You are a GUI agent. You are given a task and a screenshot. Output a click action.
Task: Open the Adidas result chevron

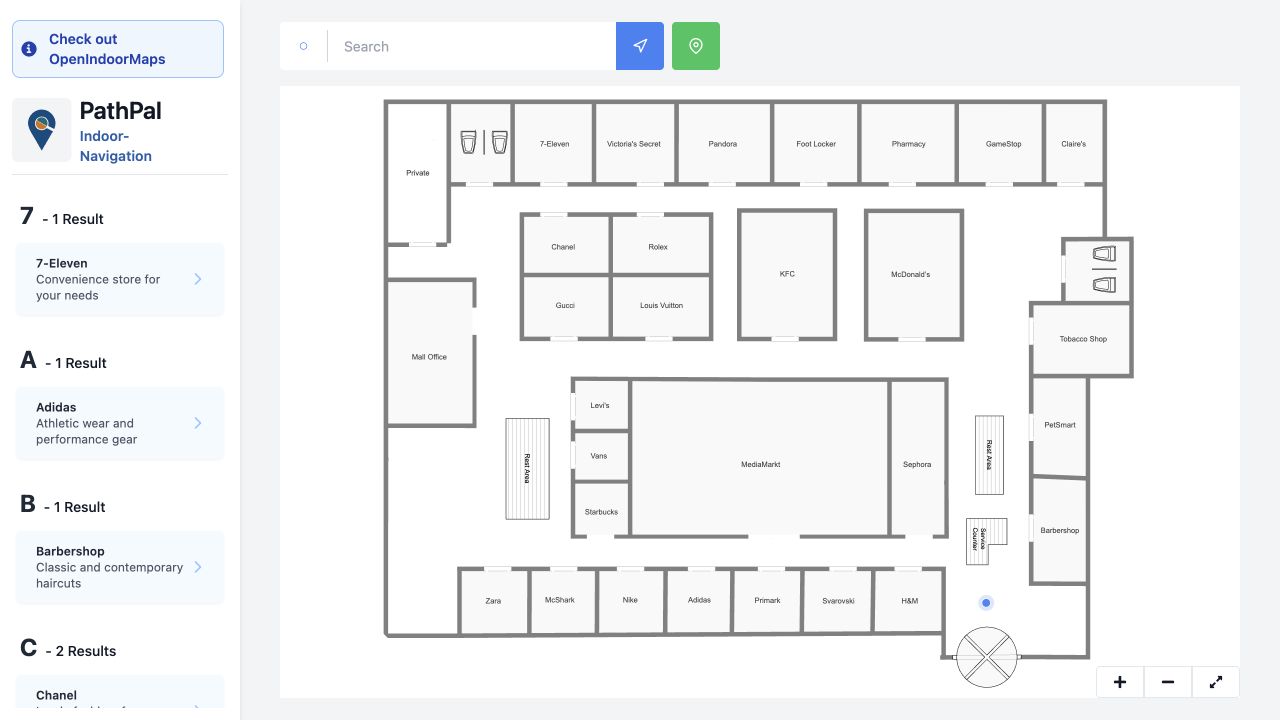[x=198, y=423]
